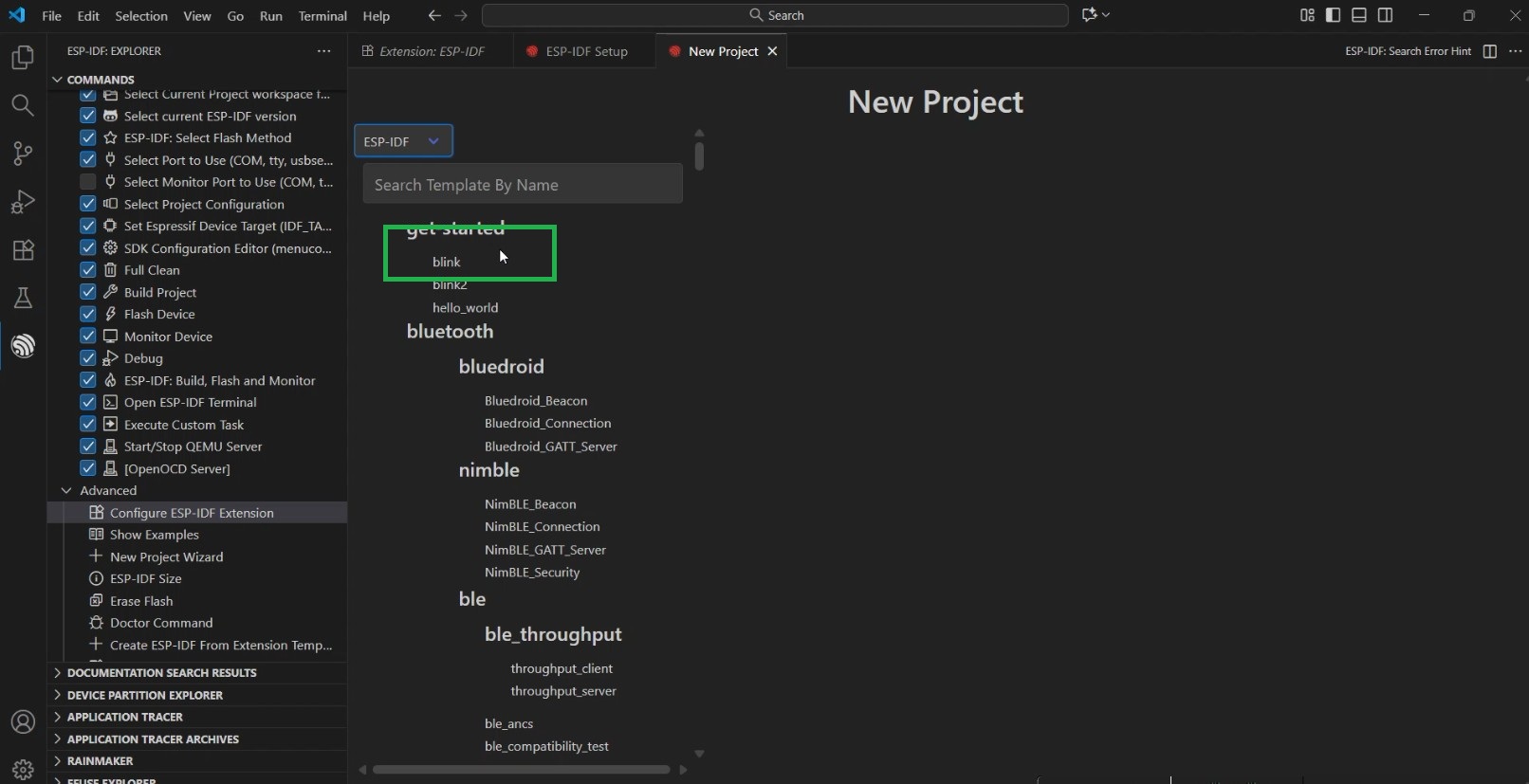
Task: Click ESP-IDF: Search Error Hint button
Action: click(1408, 51)
